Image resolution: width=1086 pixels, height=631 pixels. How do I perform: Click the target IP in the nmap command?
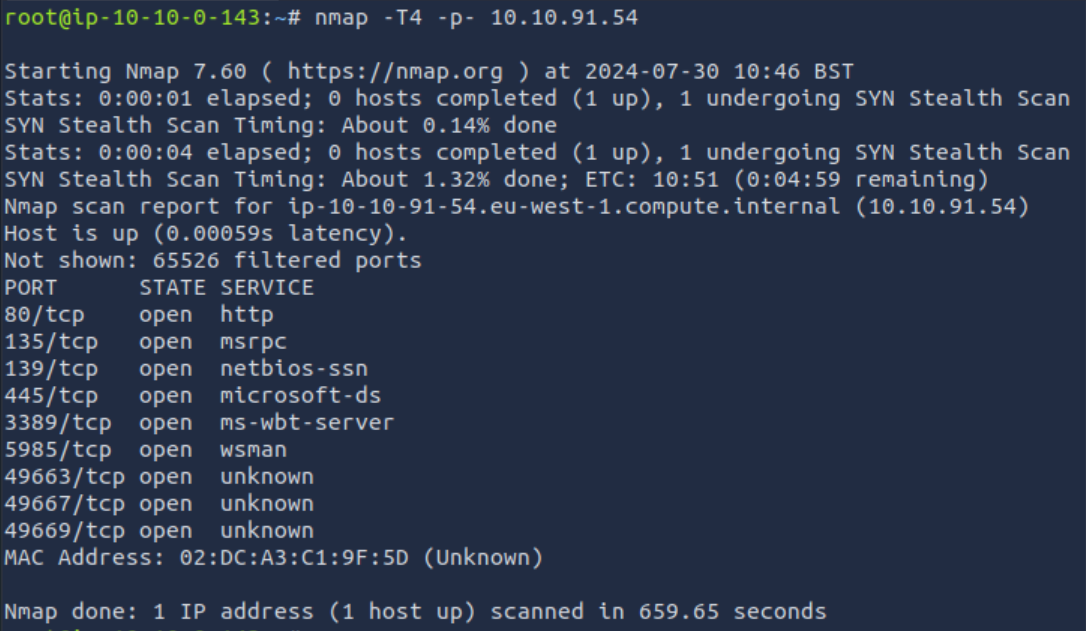(563, 17)
